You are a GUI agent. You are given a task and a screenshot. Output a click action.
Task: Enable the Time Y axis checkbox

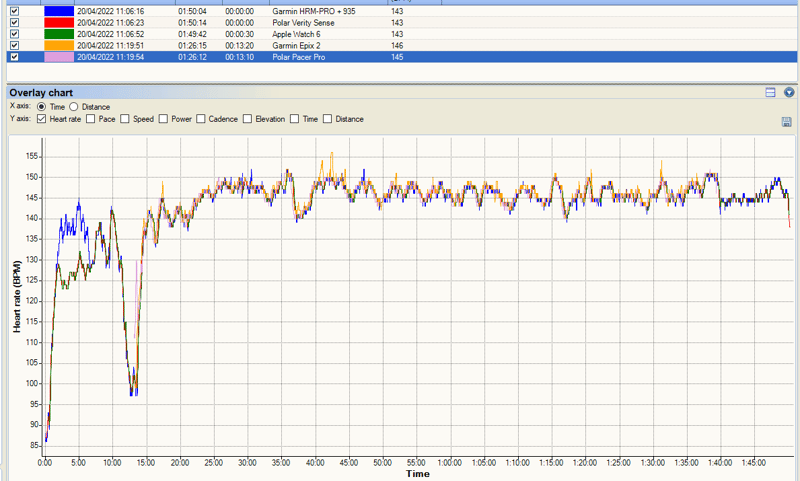click(294, 119)
